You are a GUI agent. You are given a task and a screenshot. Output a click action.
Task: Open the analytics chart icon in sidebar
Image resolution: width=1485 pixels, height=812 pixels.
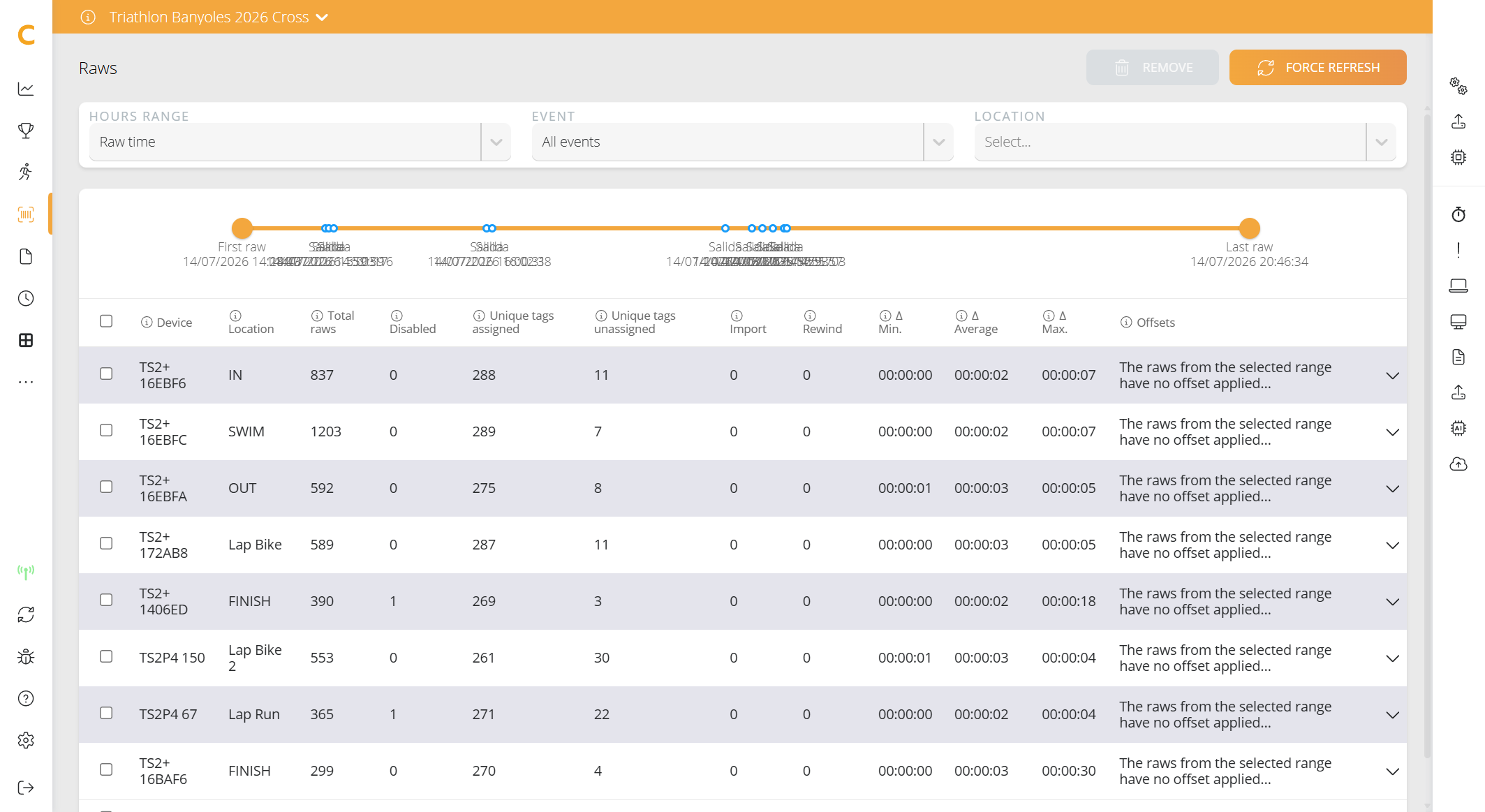coord(26,89)
